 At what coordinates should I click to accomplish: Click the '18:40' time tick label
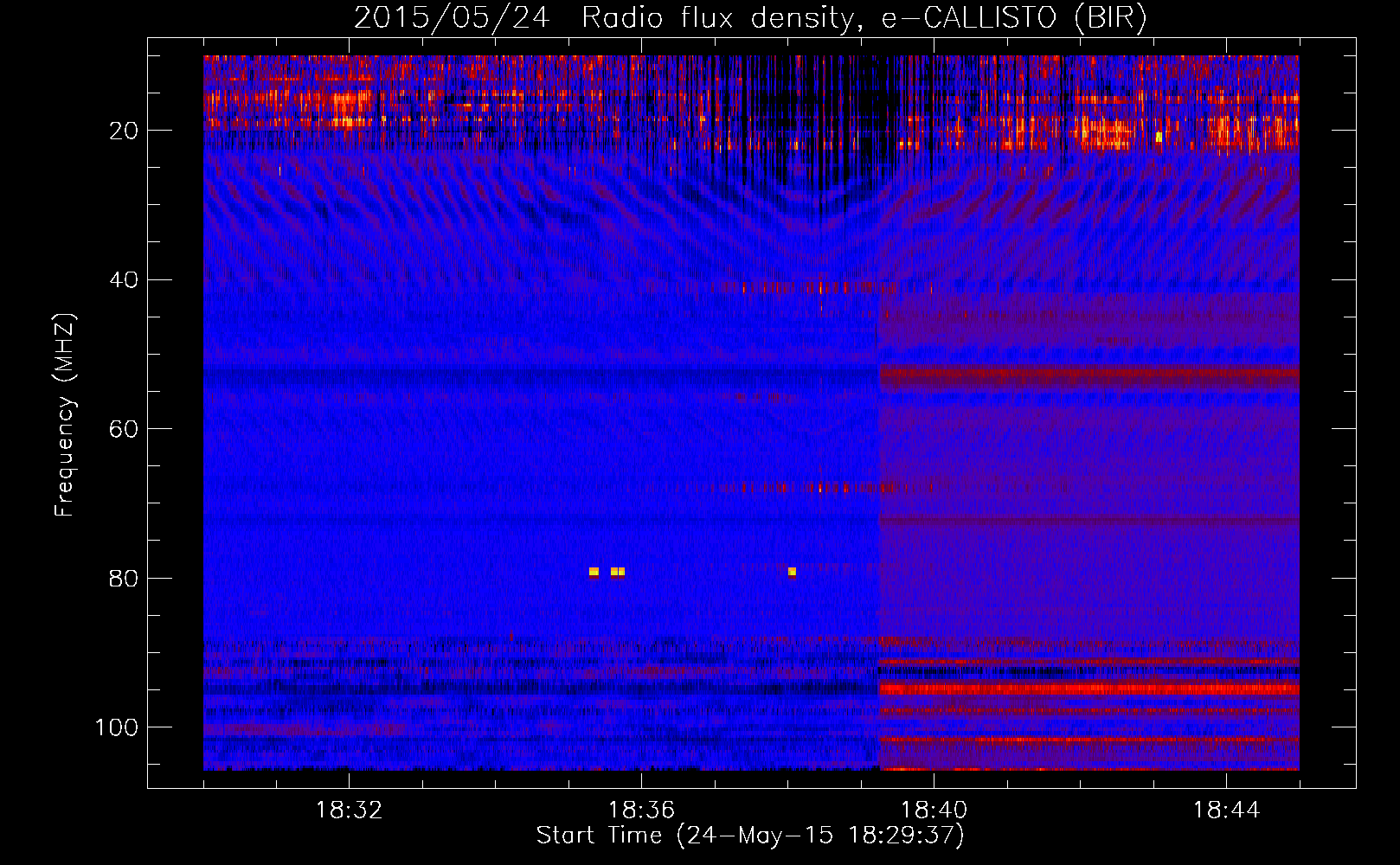(x=934, y=811)
